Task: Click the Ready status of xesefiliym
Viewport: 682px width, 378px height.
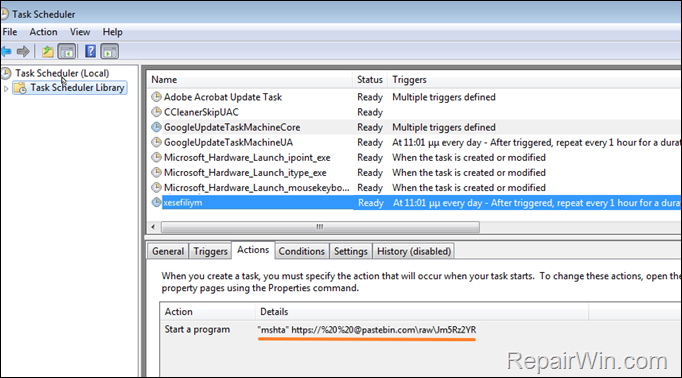Action: [371, 203]
